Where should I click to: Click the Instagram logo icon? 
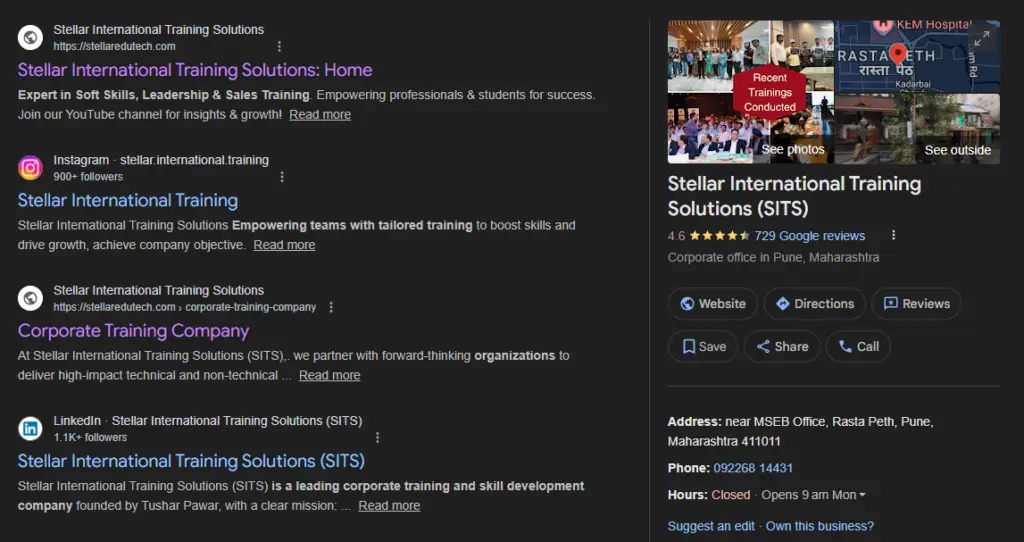pyautogui.click(x=31, y=168)
